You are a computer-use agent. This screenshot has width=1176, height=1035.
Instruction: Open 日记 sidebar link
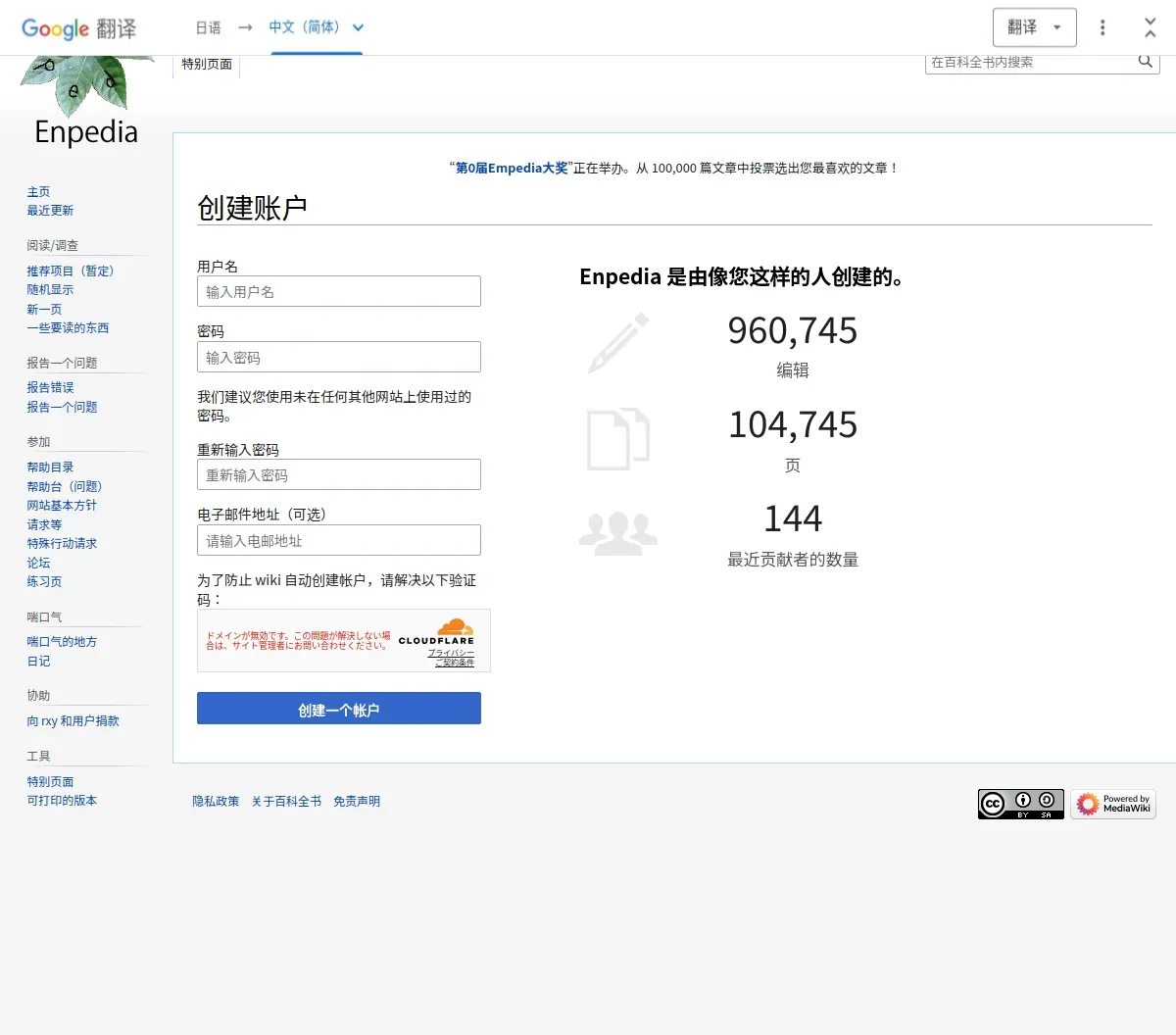point(38,662)
